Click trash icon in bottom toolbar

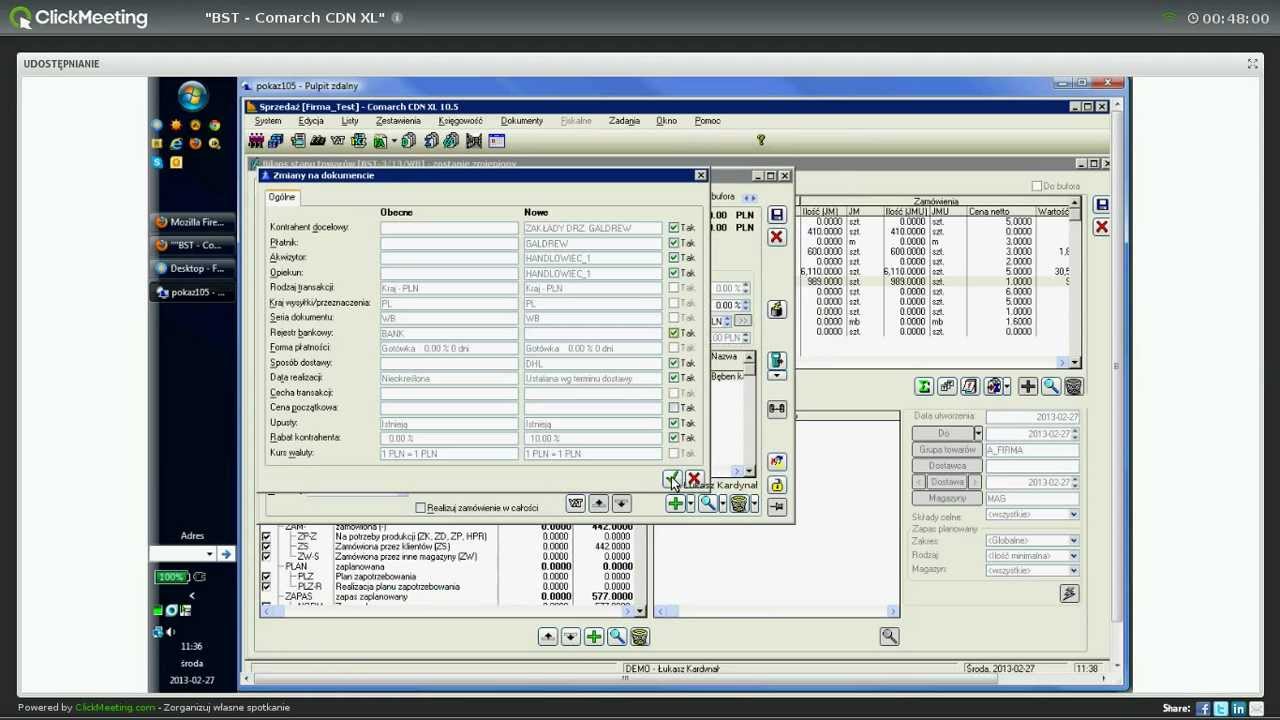[640, 637]
